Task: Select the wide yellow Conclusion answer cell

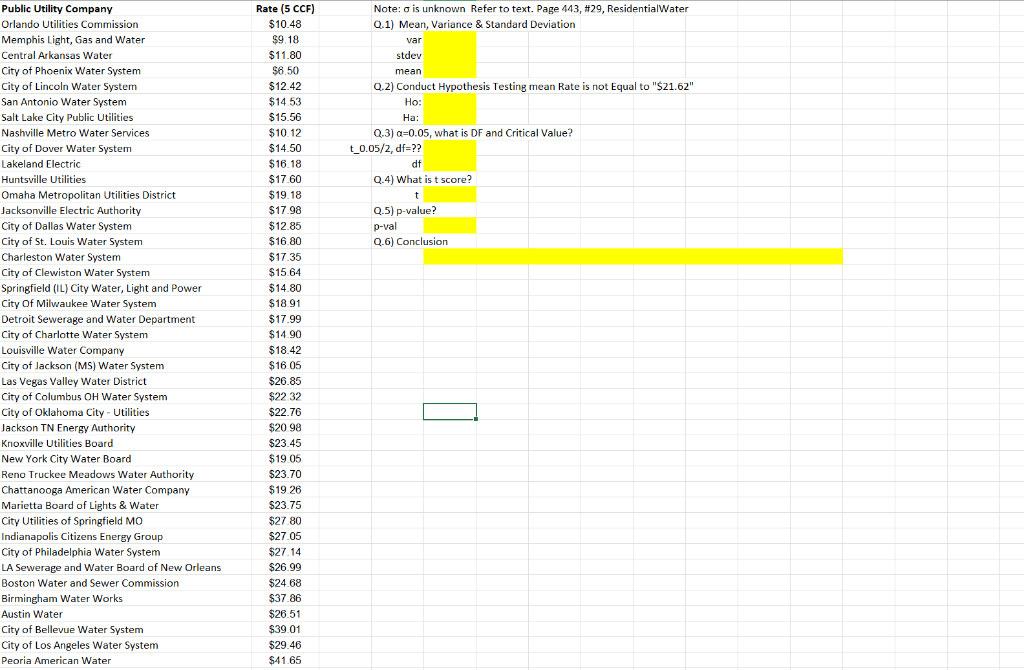Action: (630, 256)
